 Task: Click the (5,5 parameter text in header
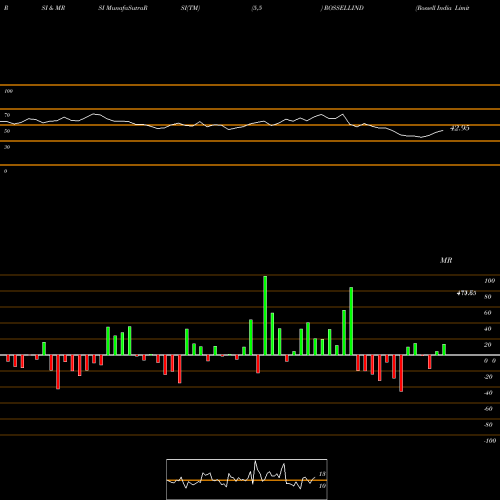pos(257,8)
